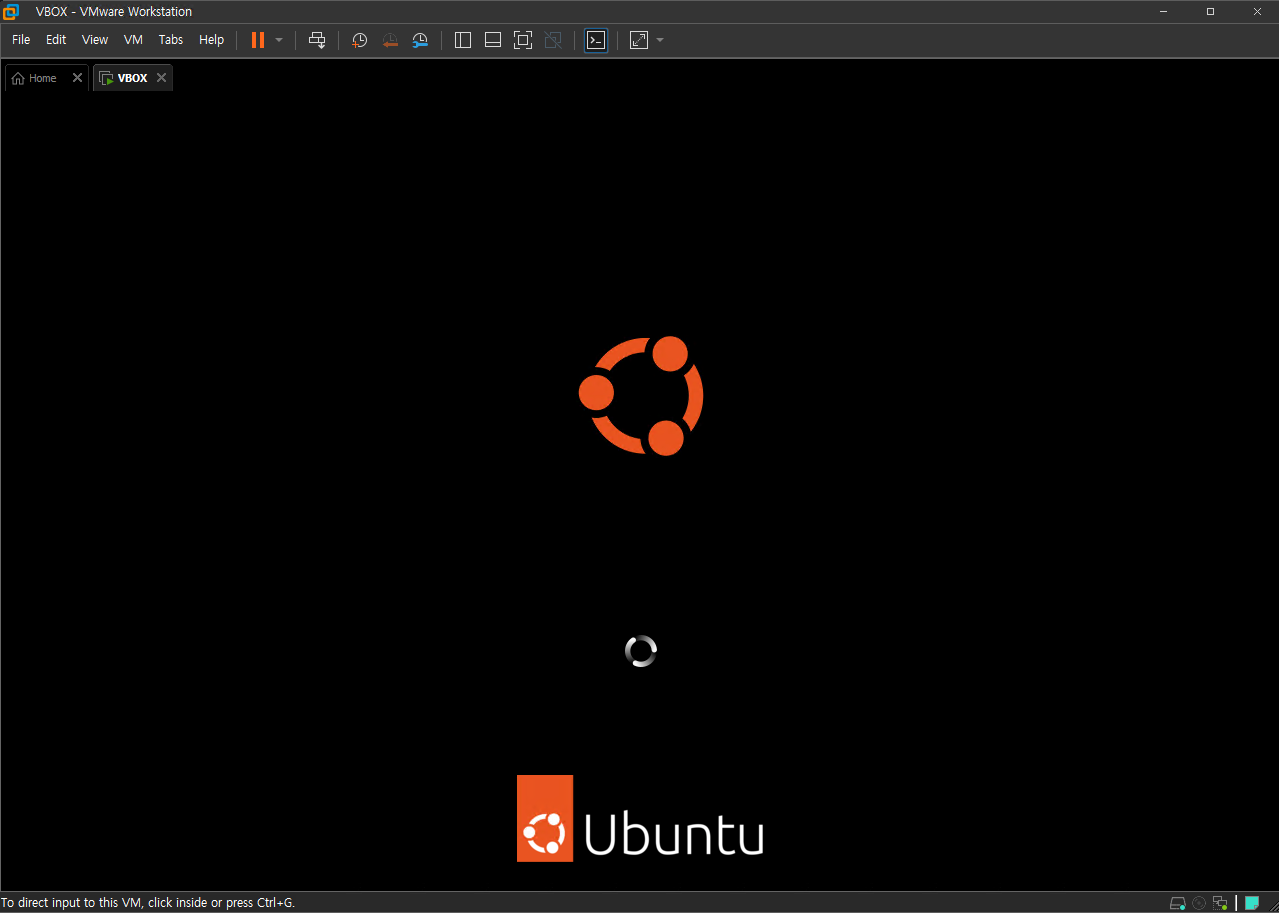
Task: Click the VMware Workstation title bar app icon
Action: coord(11,12)
